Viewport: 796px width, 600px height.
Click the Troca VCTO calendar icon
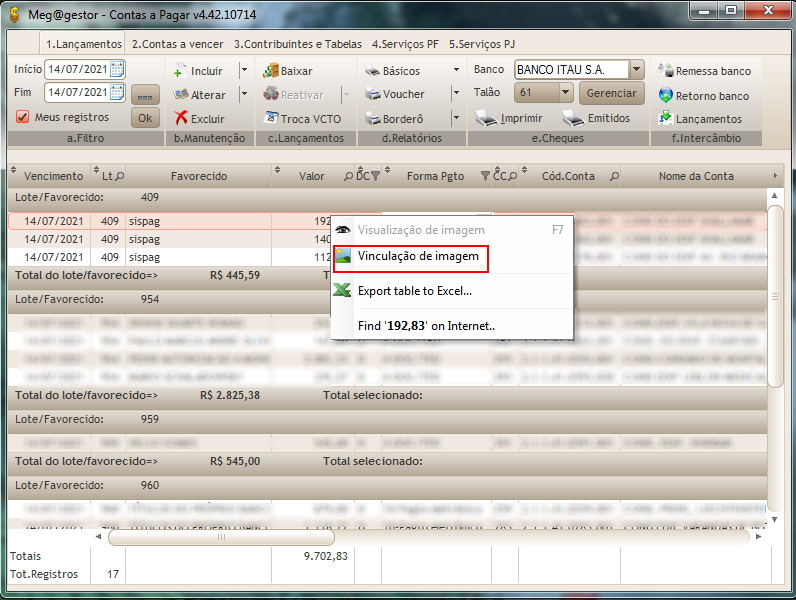coord(270,118)
